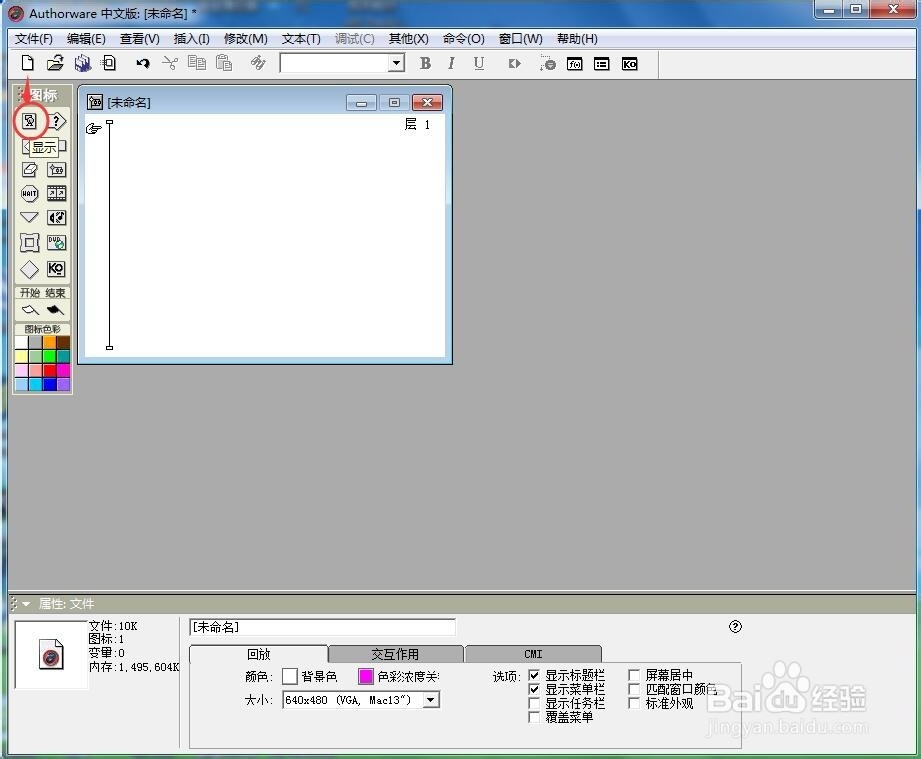Toggle 显示标题栏 checkbox
The height and width of the screenshot is (759, 921).
click(x=534, y=676)
